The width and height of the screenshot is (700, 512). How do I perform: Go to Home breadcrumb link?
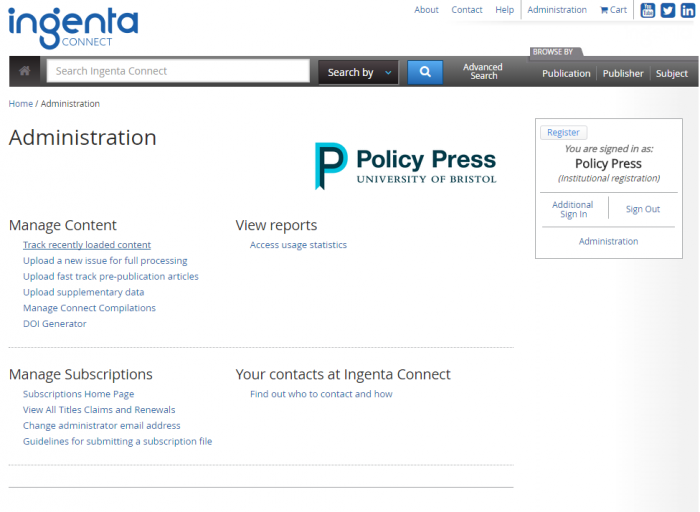21,104
